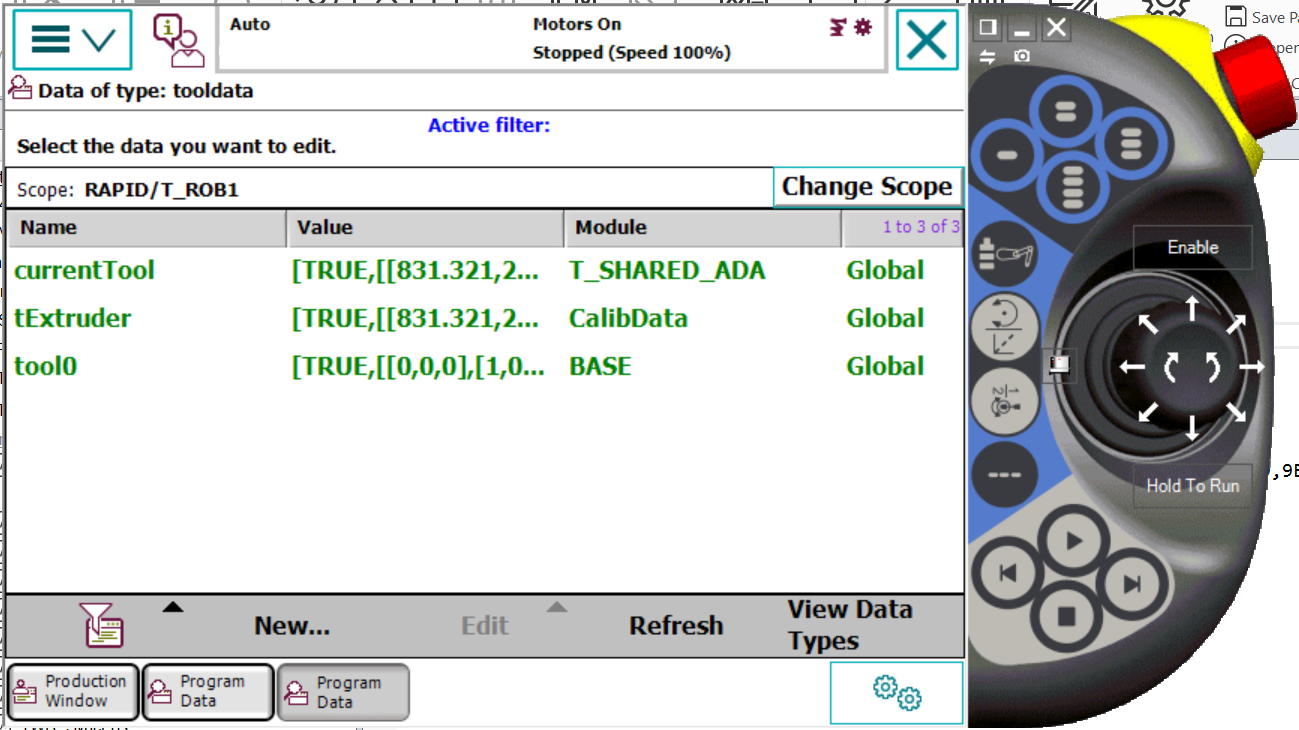
Task: Step forward with the forward button
Action: (1131, 584)
